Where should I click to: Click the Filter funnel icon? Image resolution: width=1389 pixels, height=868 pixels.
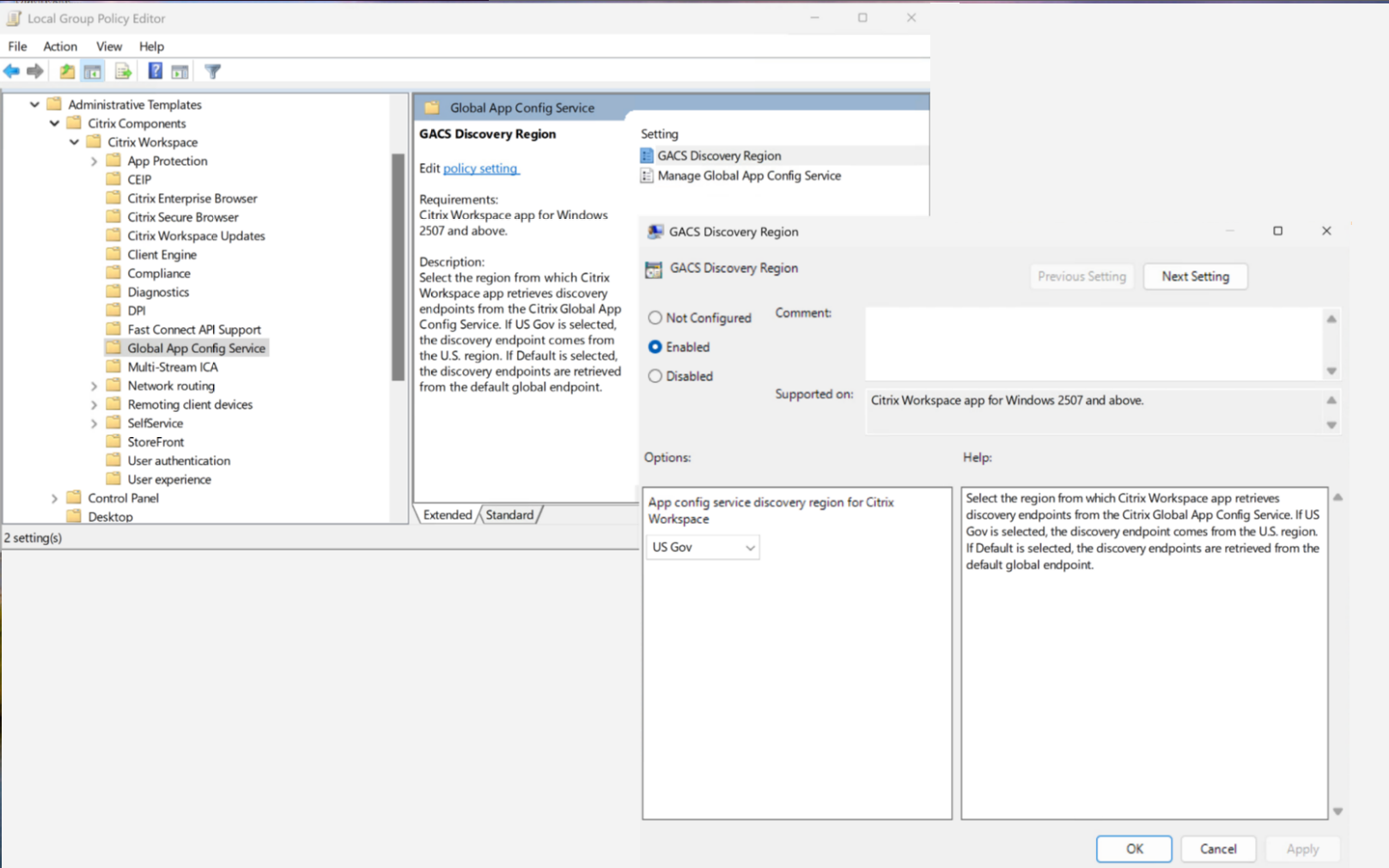click(x=213, y=71)
